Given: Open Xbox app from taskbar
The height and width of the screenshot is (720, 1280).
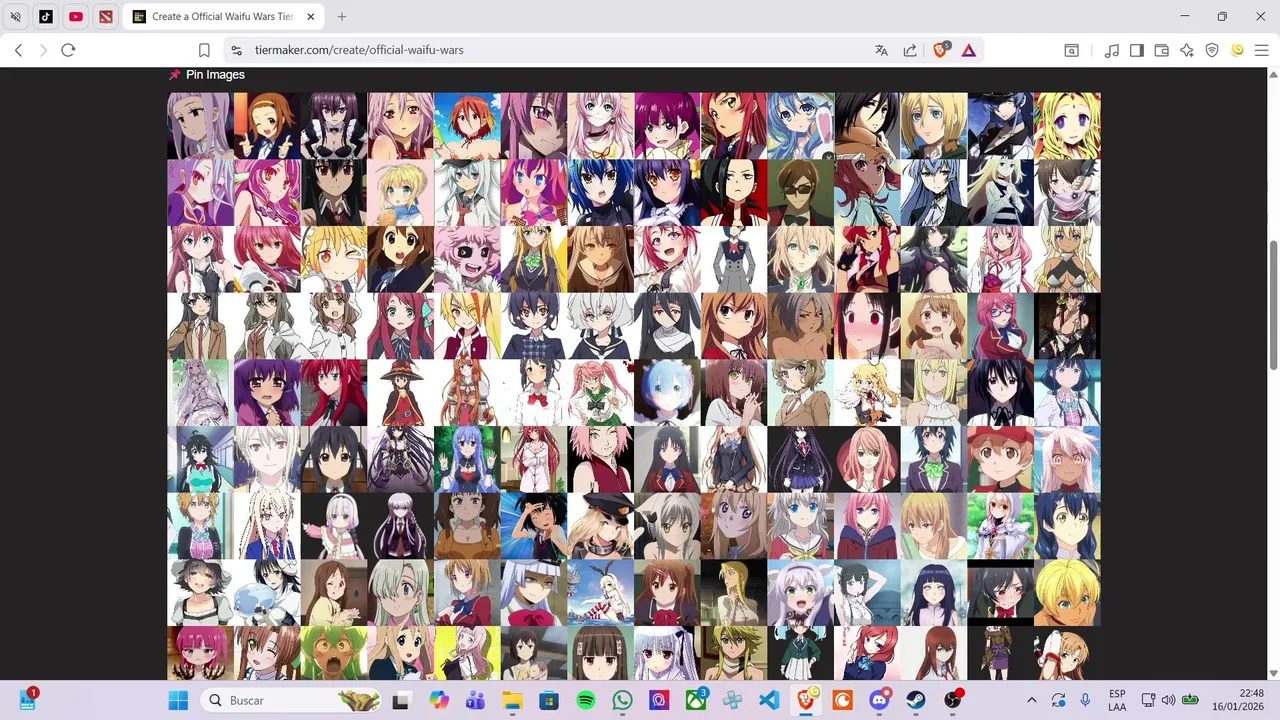Looking at the screenshot, I should coord(696,700).
